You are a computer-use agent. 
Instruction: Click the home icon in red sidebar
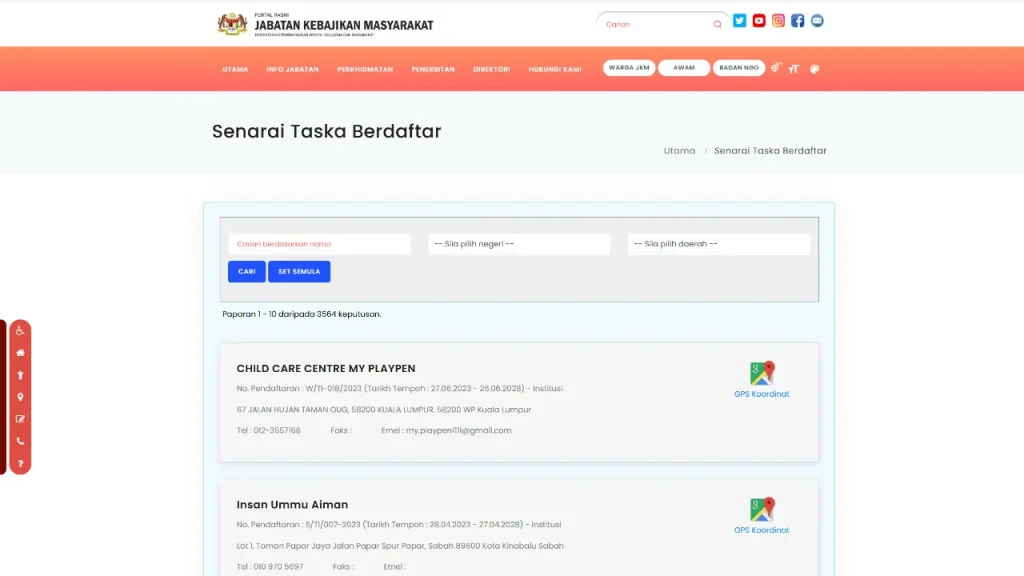click(x=20, y=353)
